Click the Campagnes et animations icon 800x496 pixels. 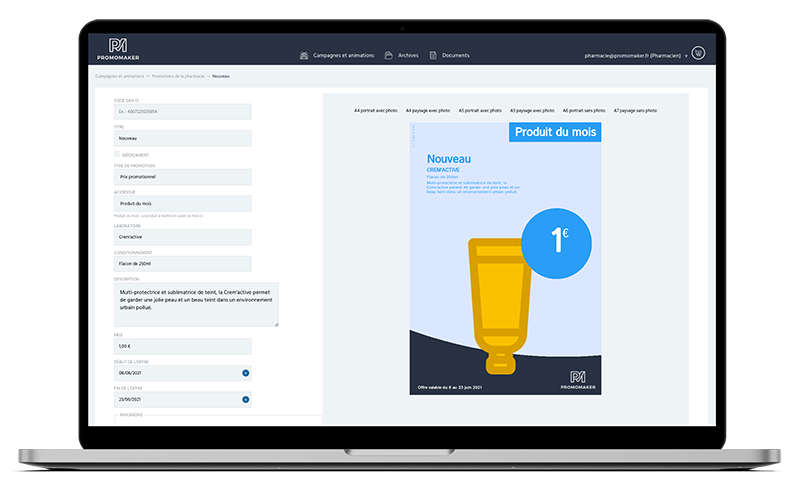tap(304, 55)
